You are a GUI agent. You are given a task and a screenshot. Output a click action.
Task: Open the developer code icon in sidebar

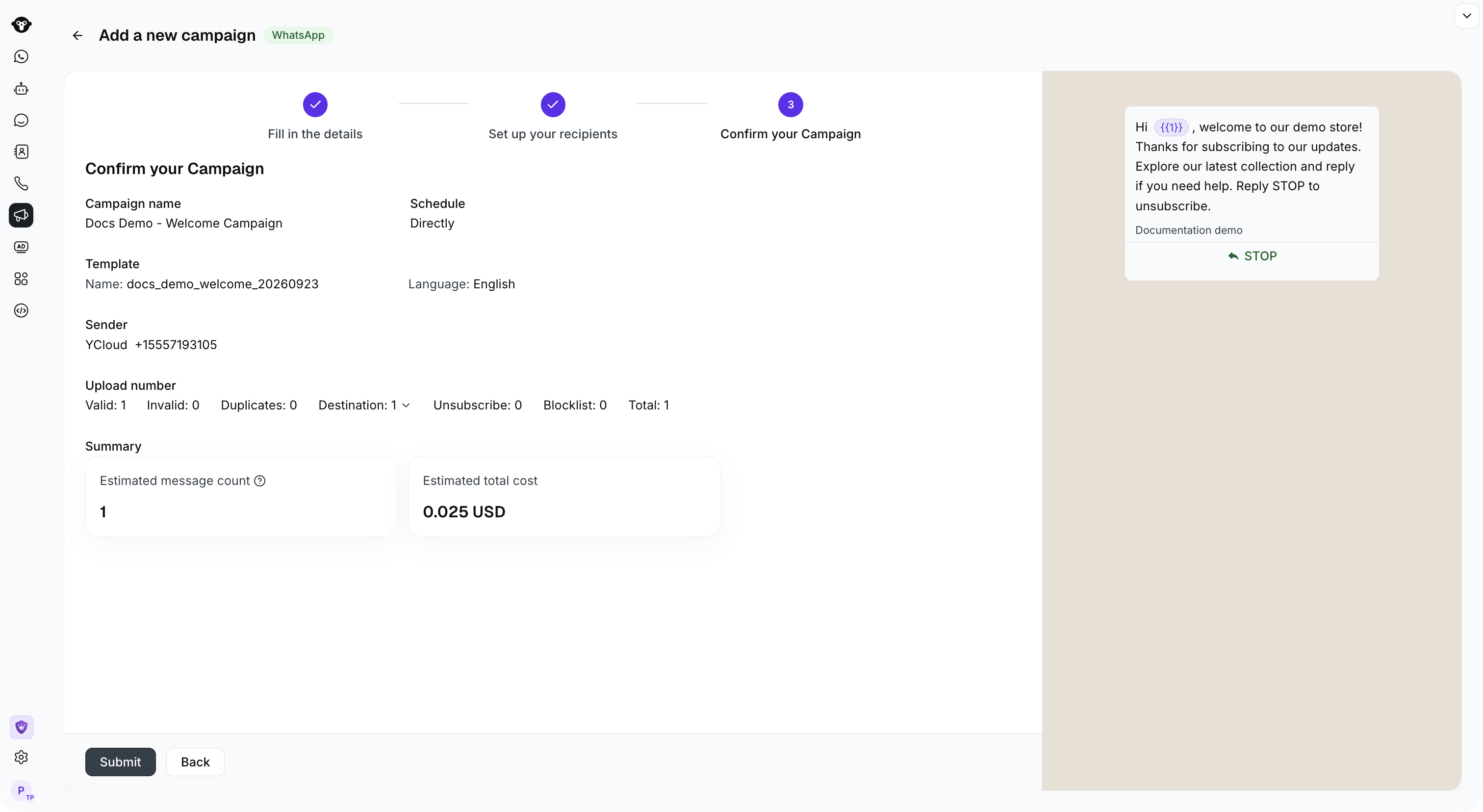(x=21, y=311)
